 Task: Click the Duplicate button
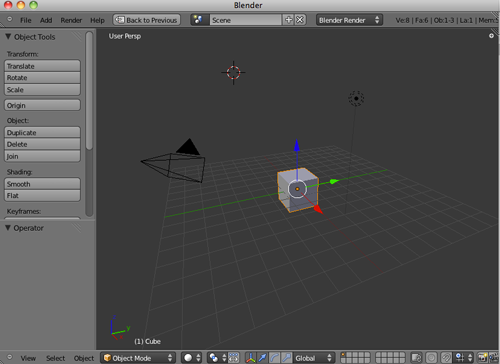(42, 132)
